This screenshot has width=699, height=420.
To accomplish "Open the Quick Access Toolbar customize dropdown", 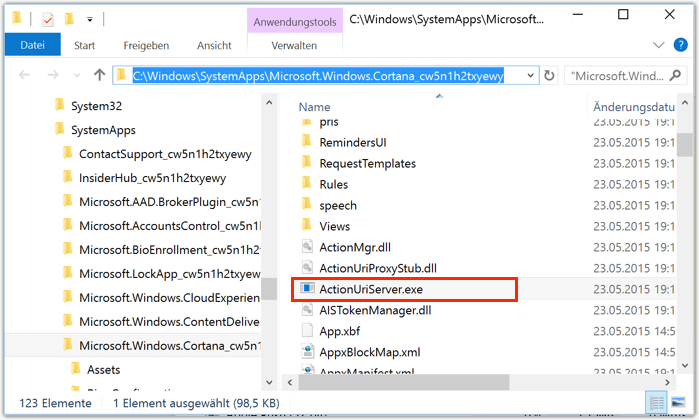I will point(90,19).
